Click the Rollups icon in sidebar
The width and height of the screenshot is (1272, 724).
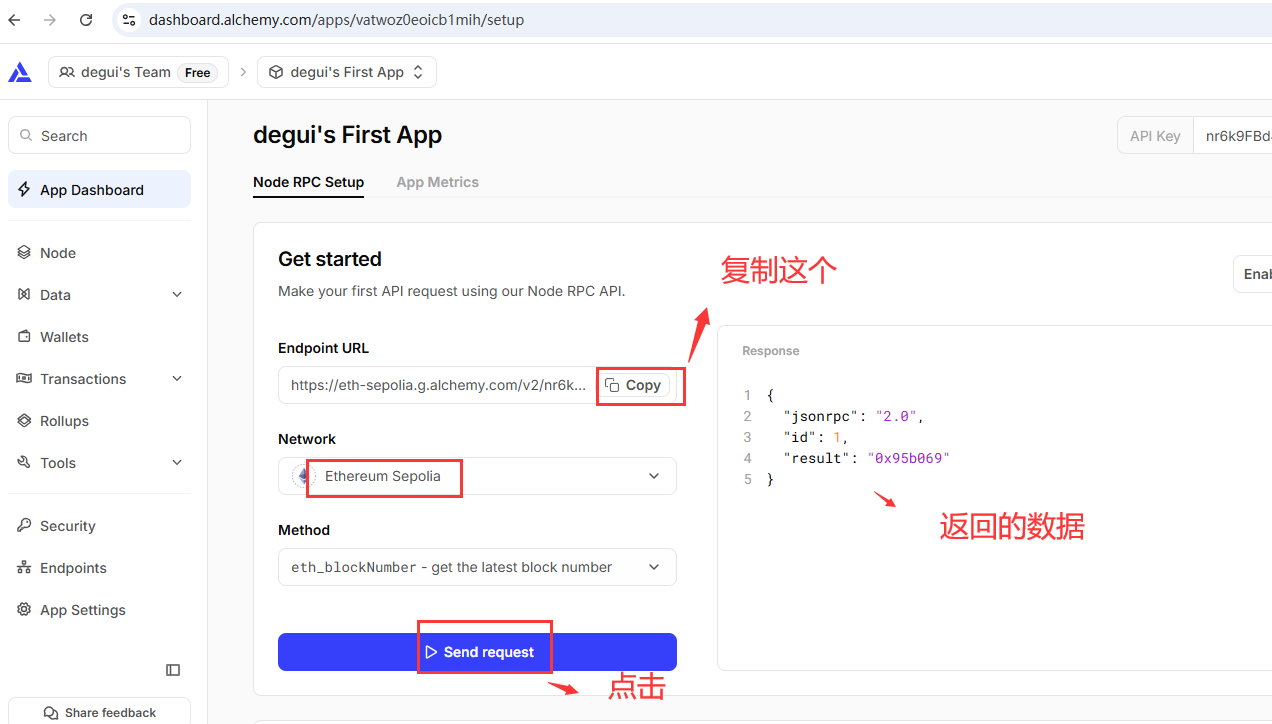tap(24, 421)
